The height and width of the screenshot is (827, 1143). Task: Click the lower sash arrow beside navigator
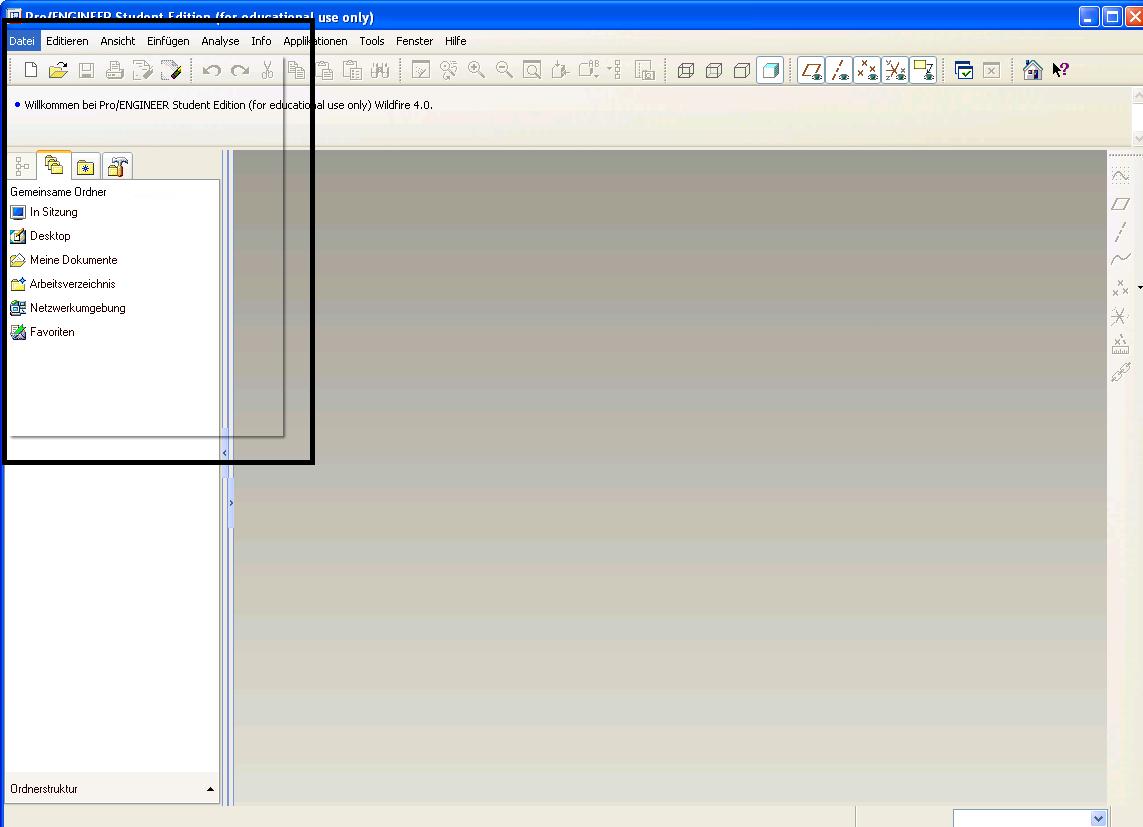pyautogui.click(x=231, y=503)
